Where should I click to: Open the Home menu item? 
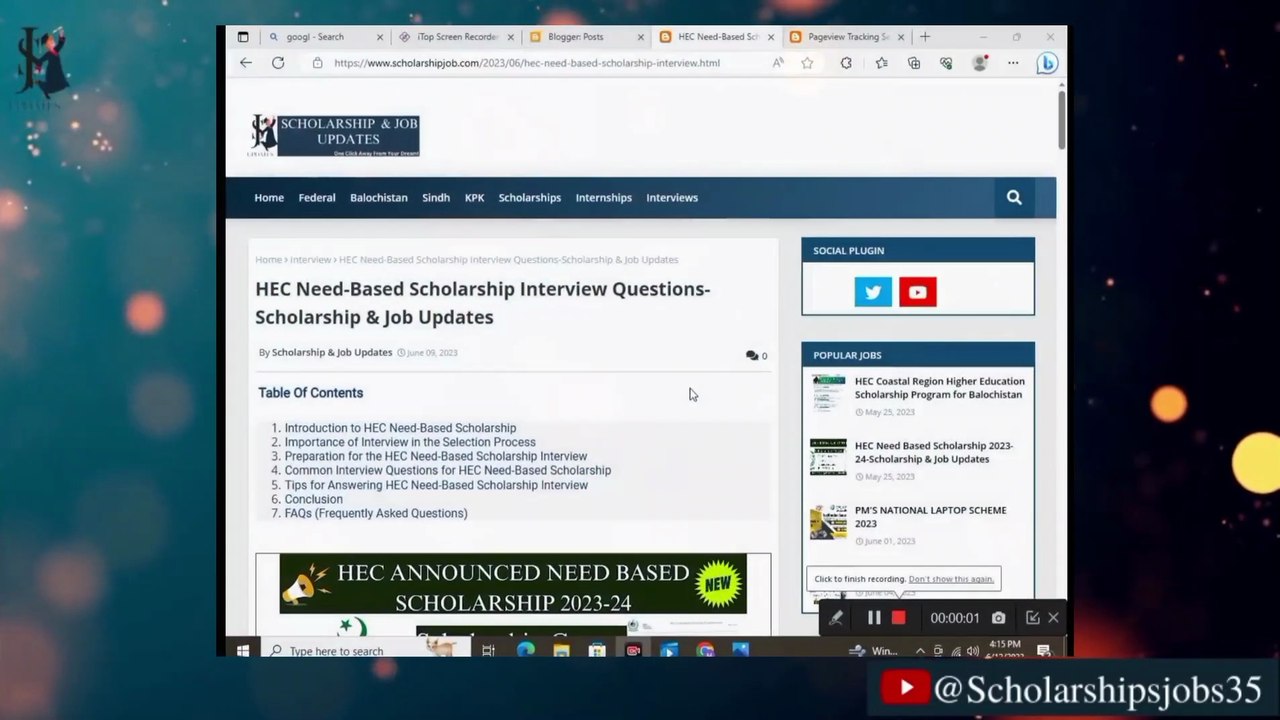pyautogui.click(x=269, y=198)
